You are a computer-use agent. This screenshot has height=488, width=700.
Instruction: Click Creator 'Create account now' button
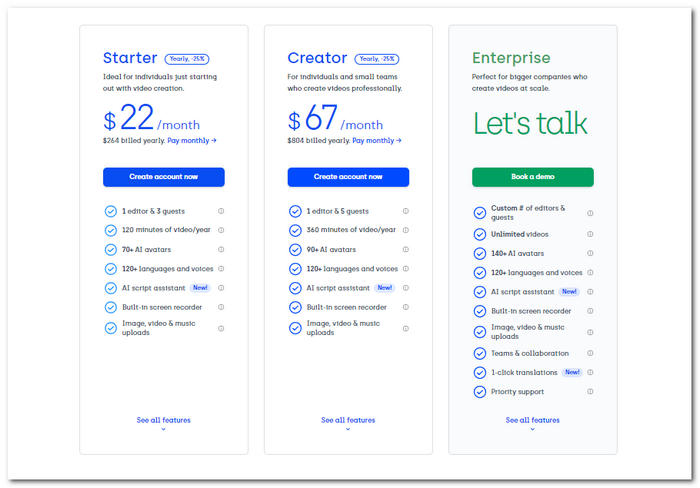tap(348, 177)
